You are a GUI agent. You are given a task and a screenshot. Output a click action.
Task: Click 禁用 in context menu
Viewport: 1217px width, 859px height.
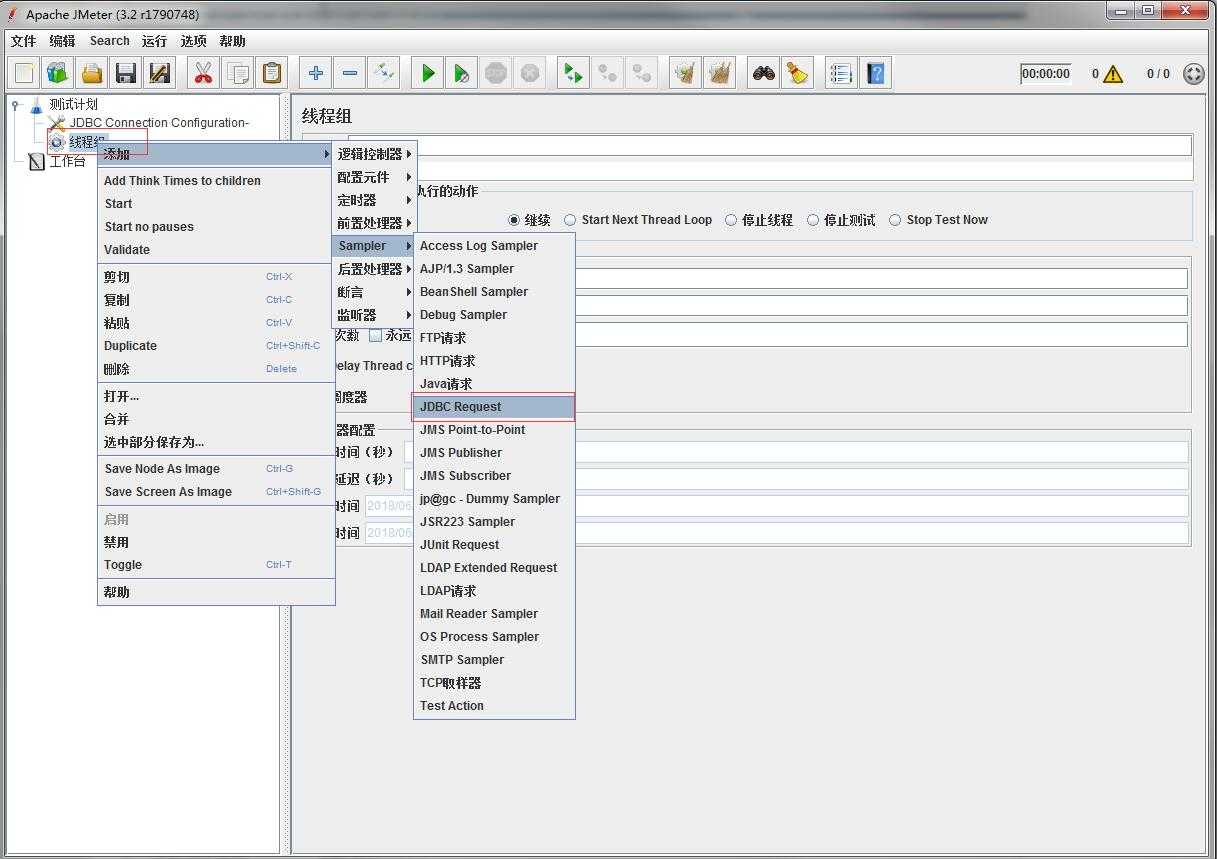point(216,542)
